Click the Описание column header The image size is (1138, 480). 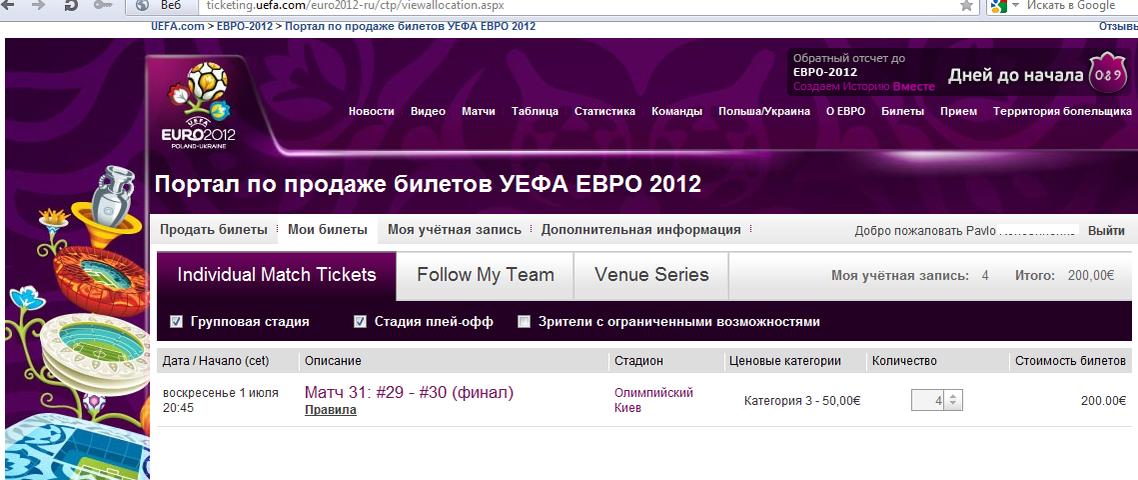tap(332, 361)
